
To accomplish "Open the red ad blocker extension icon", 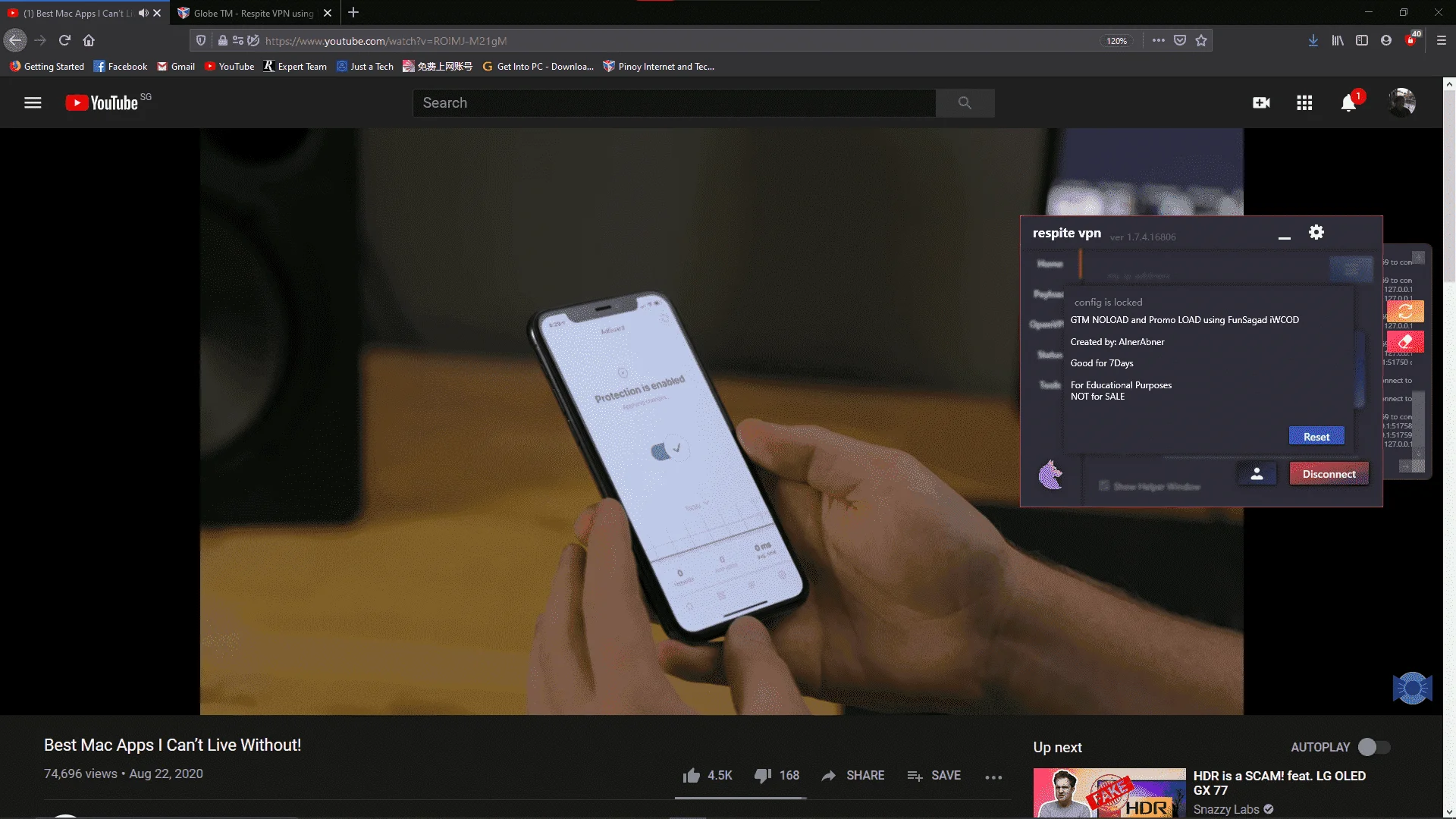I will point(1411,40).
